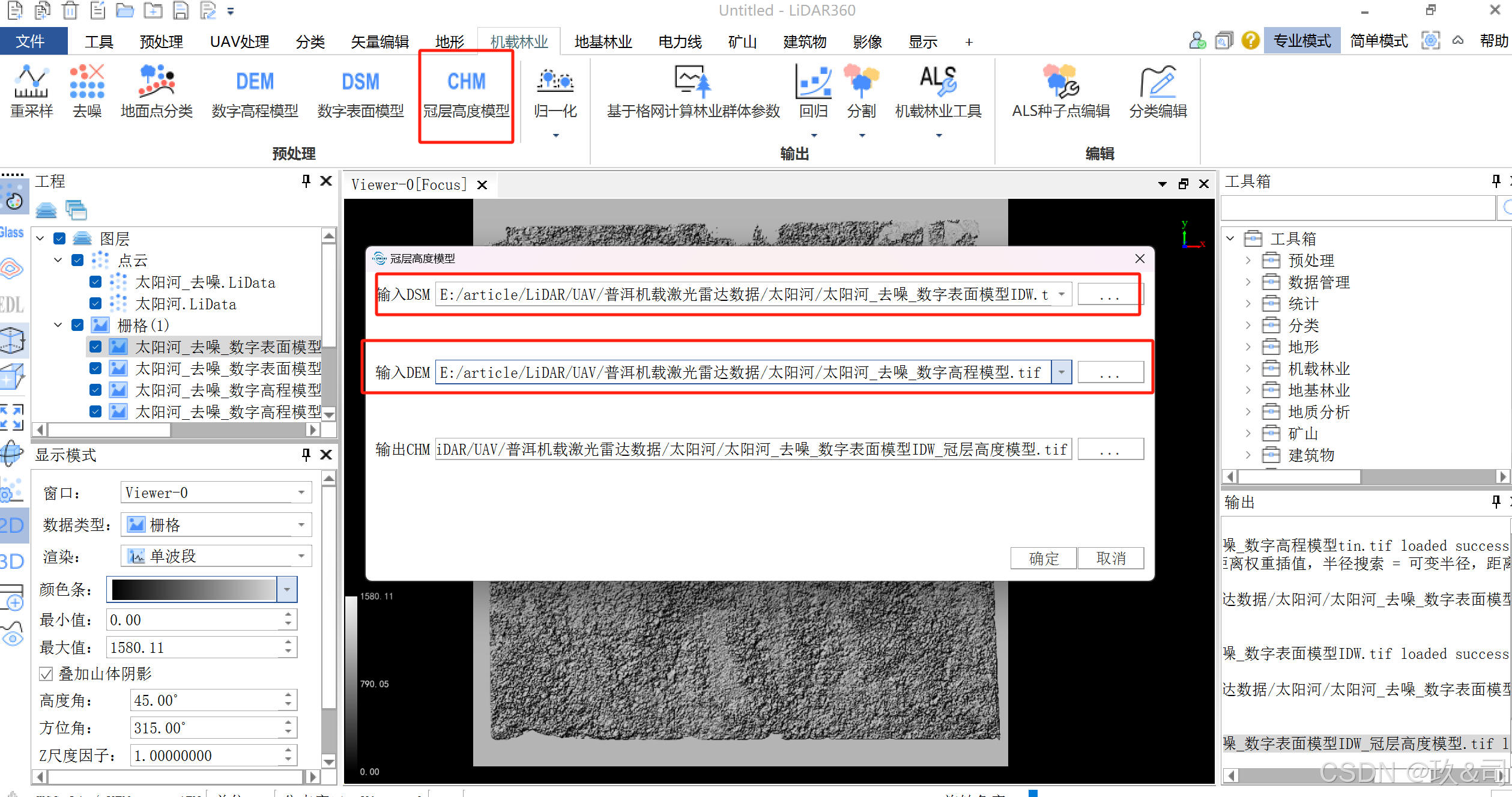This screenshot has width=1512, height=797.
Task: Open the 文件 menu
Action: [x=31, y=41]
